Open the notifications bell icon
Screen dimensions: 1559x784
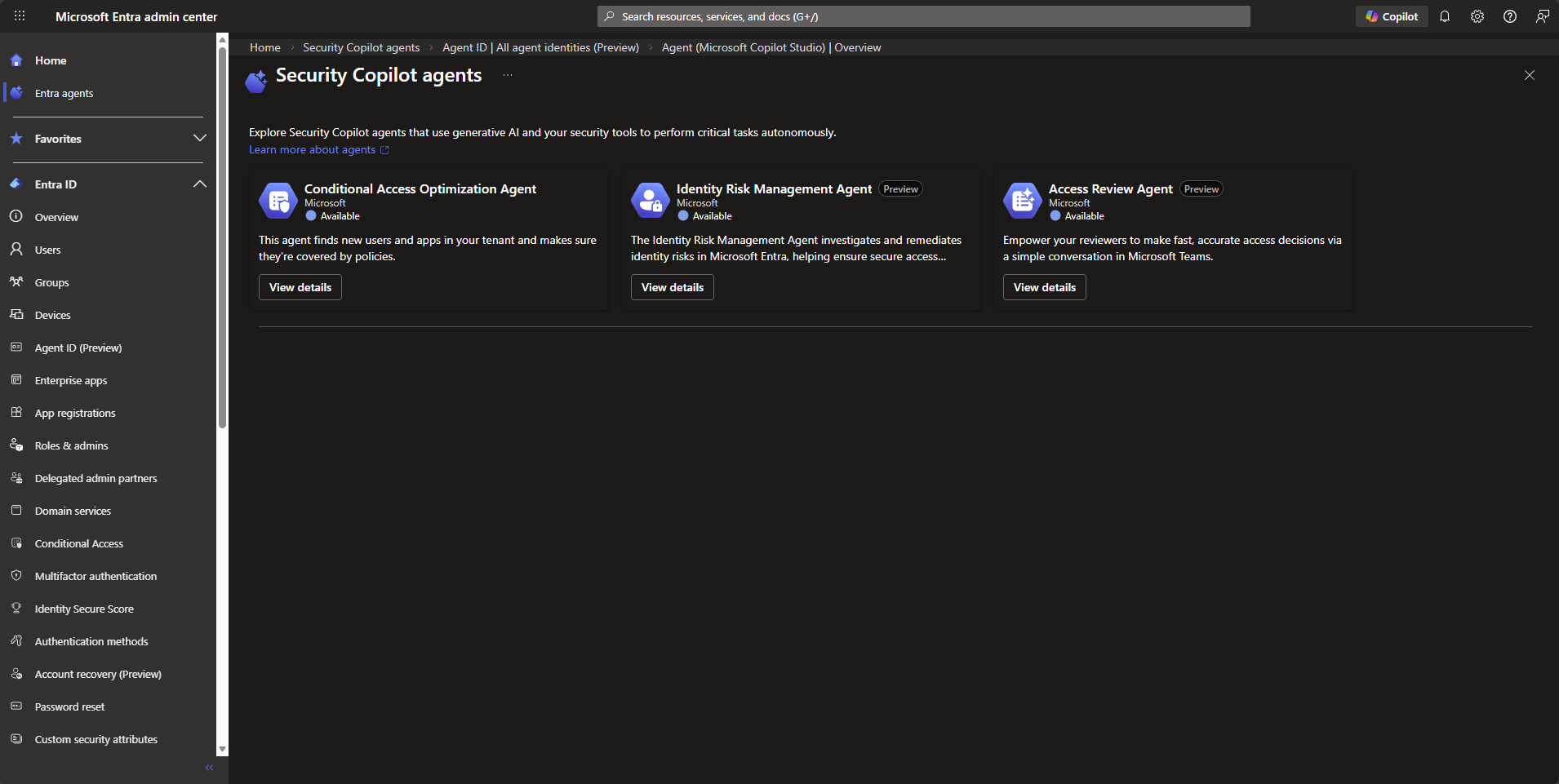pos(1445,16)
